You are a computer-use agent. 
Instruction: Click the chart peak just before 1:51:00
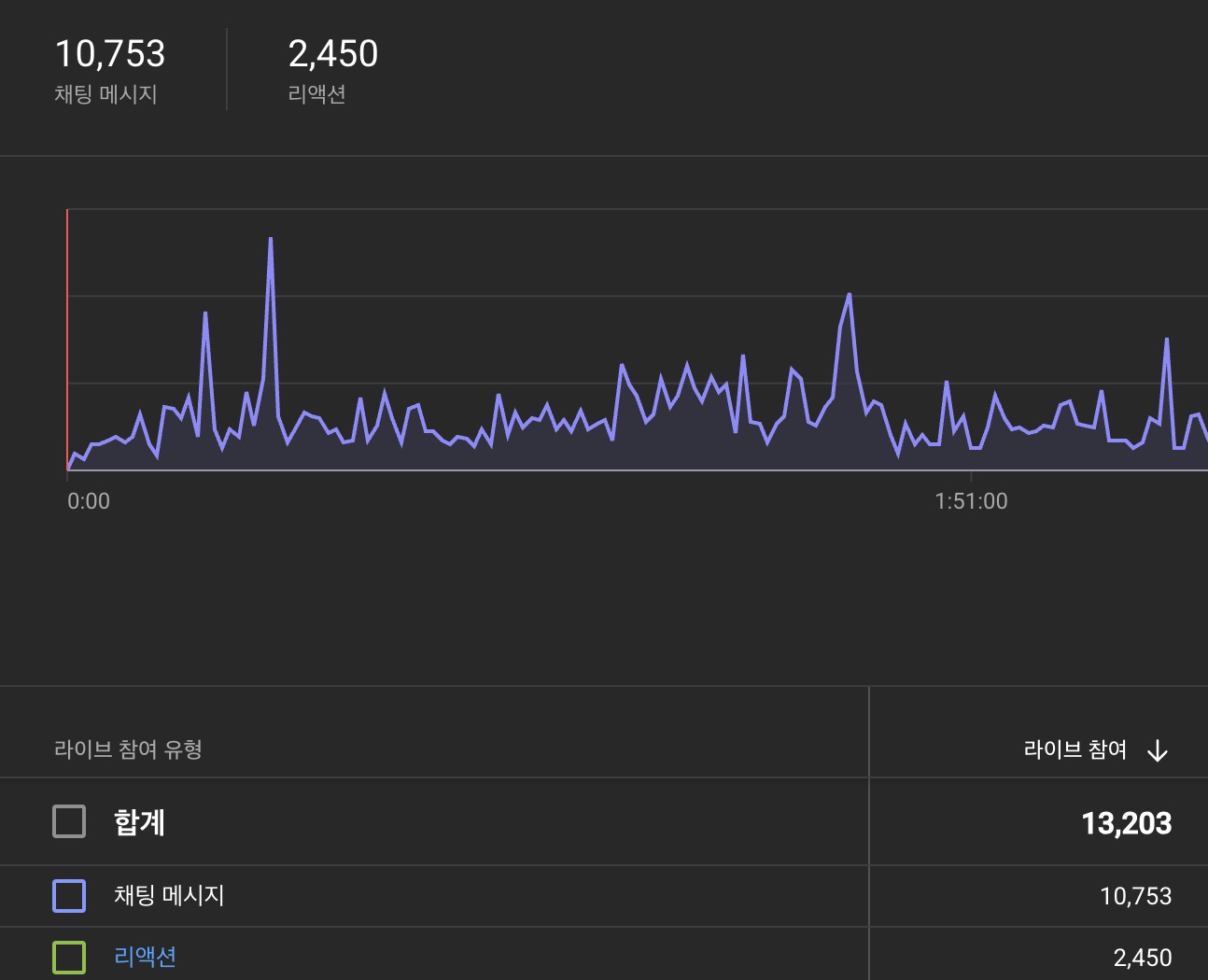(x=849, y=295)
